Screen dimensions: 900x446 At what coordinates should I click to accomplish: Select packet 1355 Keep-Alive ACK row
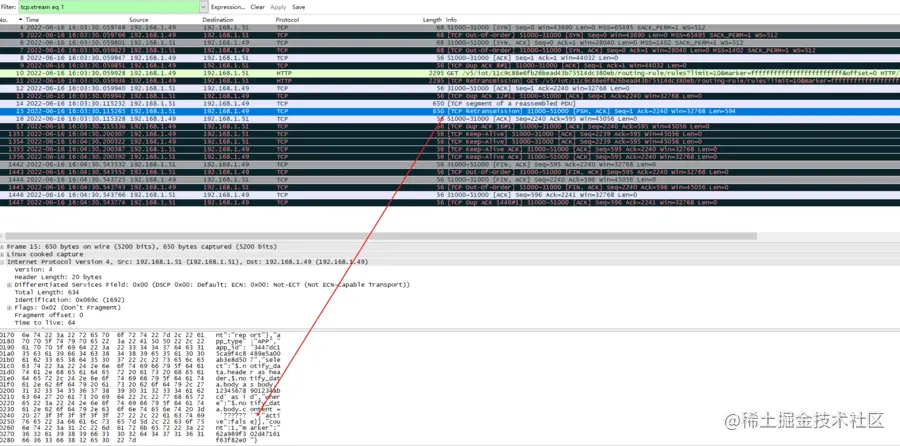tap(450, 149)
